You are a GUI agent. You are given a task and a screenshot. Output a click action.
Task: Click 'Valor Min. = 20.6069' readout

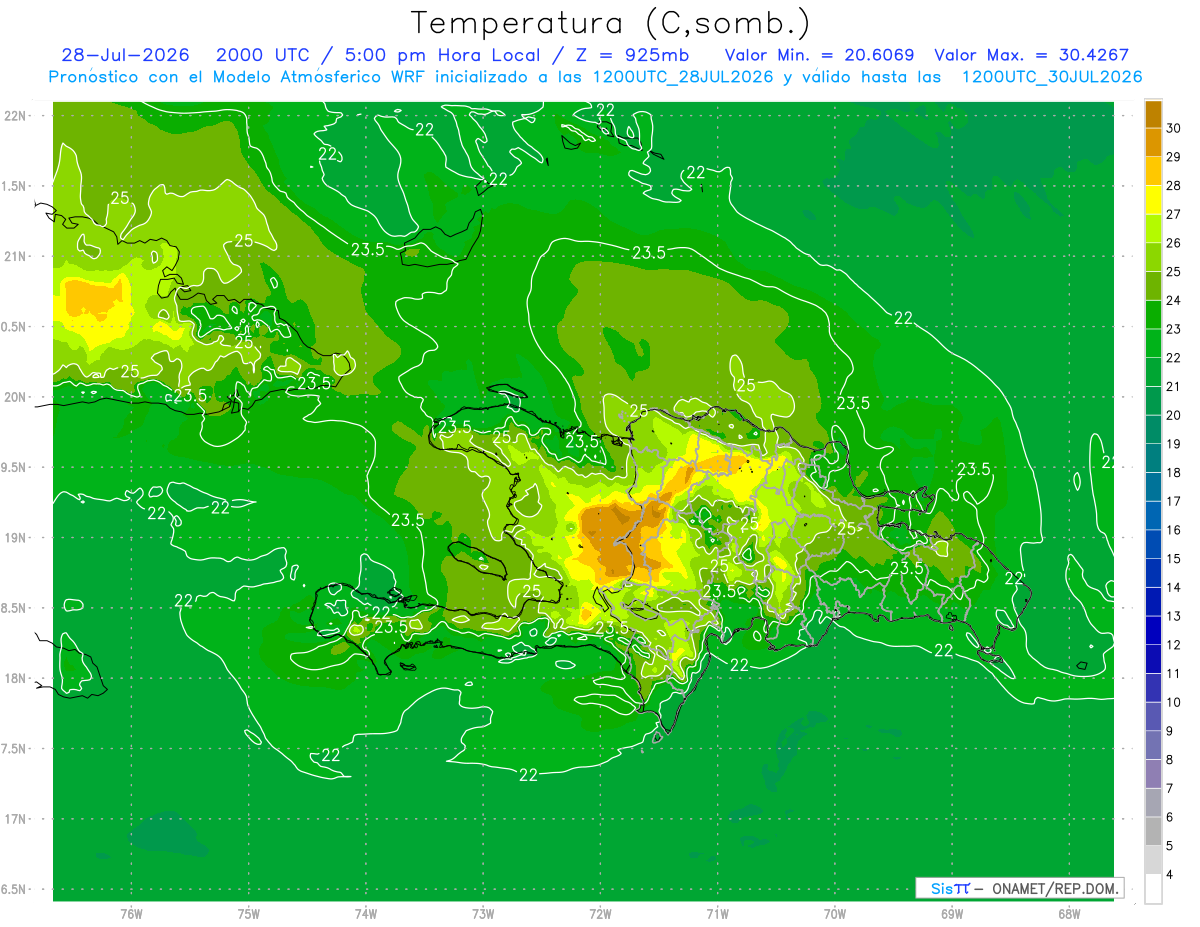[819, 55]
